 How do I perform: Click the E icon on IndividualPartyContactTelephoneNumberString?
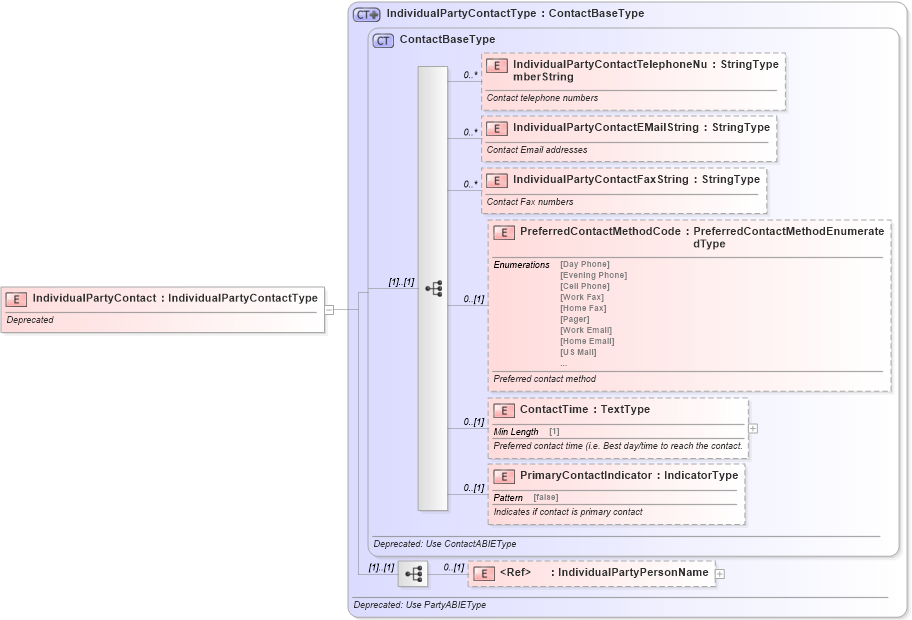[x=496, y=66]
